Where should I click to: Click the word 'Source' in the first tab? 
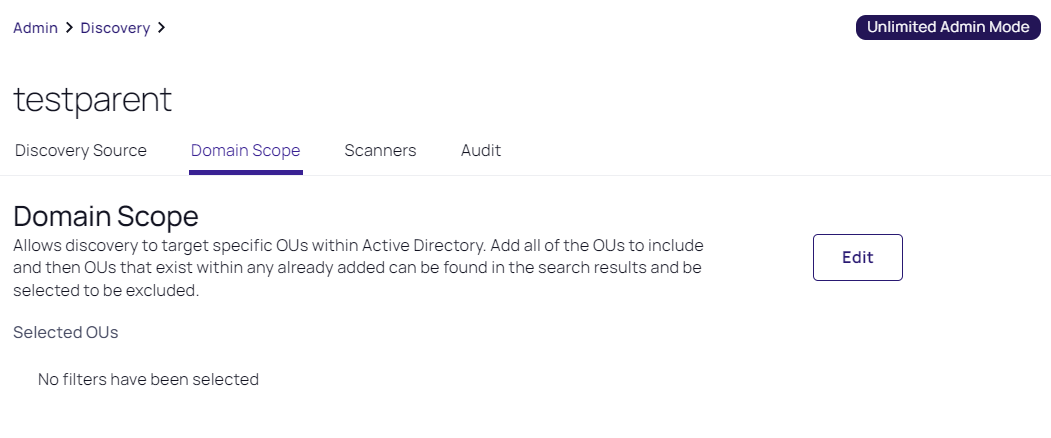pyautogui.click(x=121, y=151)
